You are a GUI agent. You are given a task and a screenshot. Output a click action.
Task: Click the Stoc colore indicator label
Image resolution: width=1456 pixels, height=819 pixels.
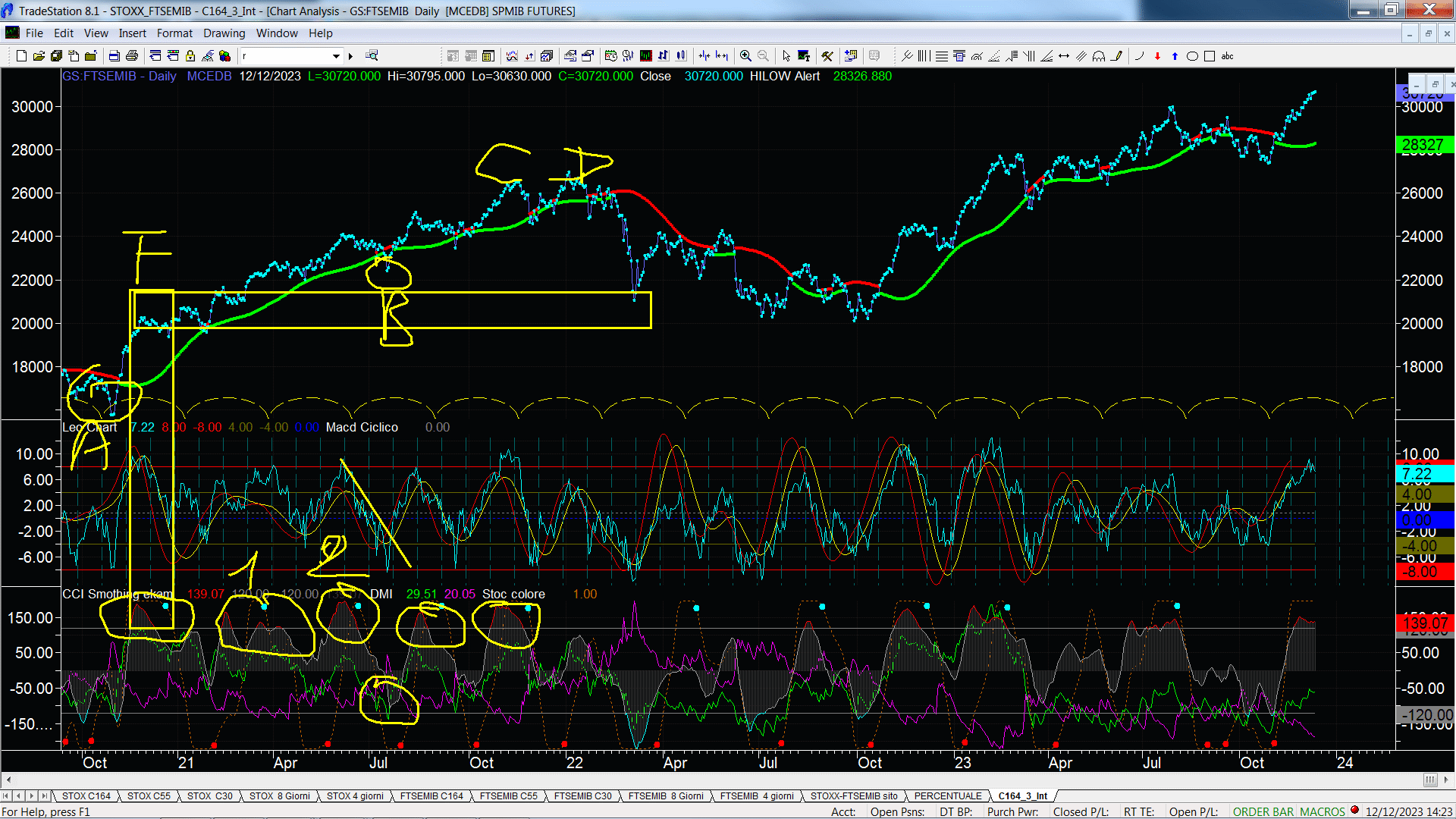coord(513,595)
